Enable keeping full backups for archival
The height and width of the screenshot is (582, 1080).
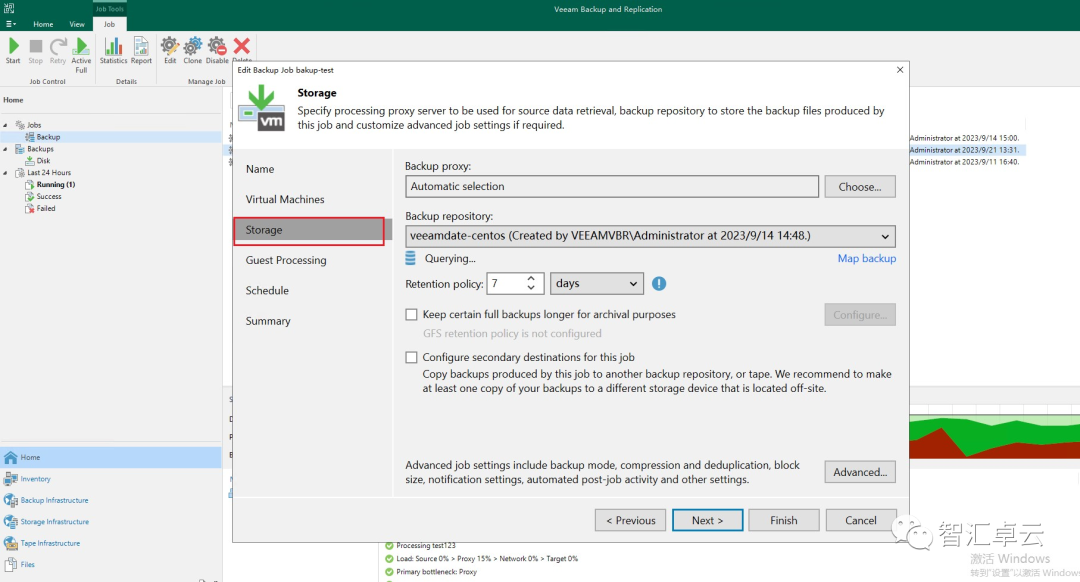tap(411, 314)
